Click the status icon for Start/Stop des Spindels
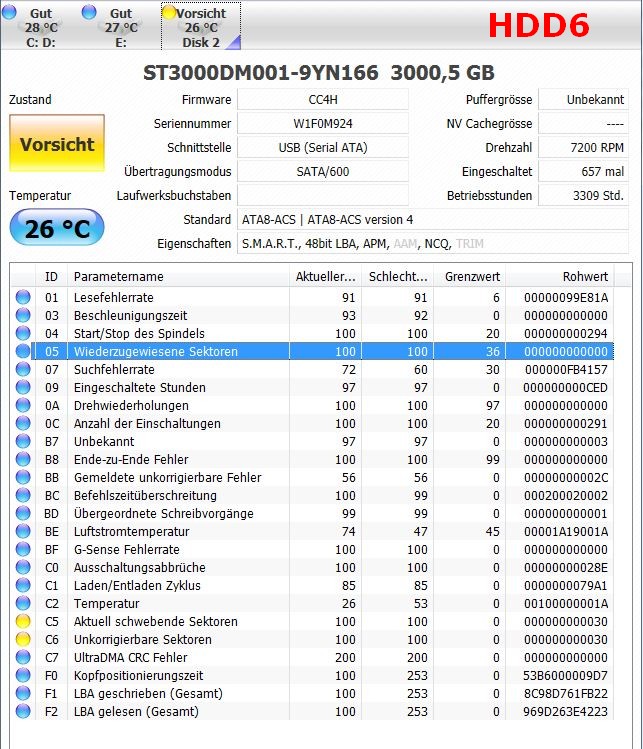643x749 pixels. pos(23,333)
